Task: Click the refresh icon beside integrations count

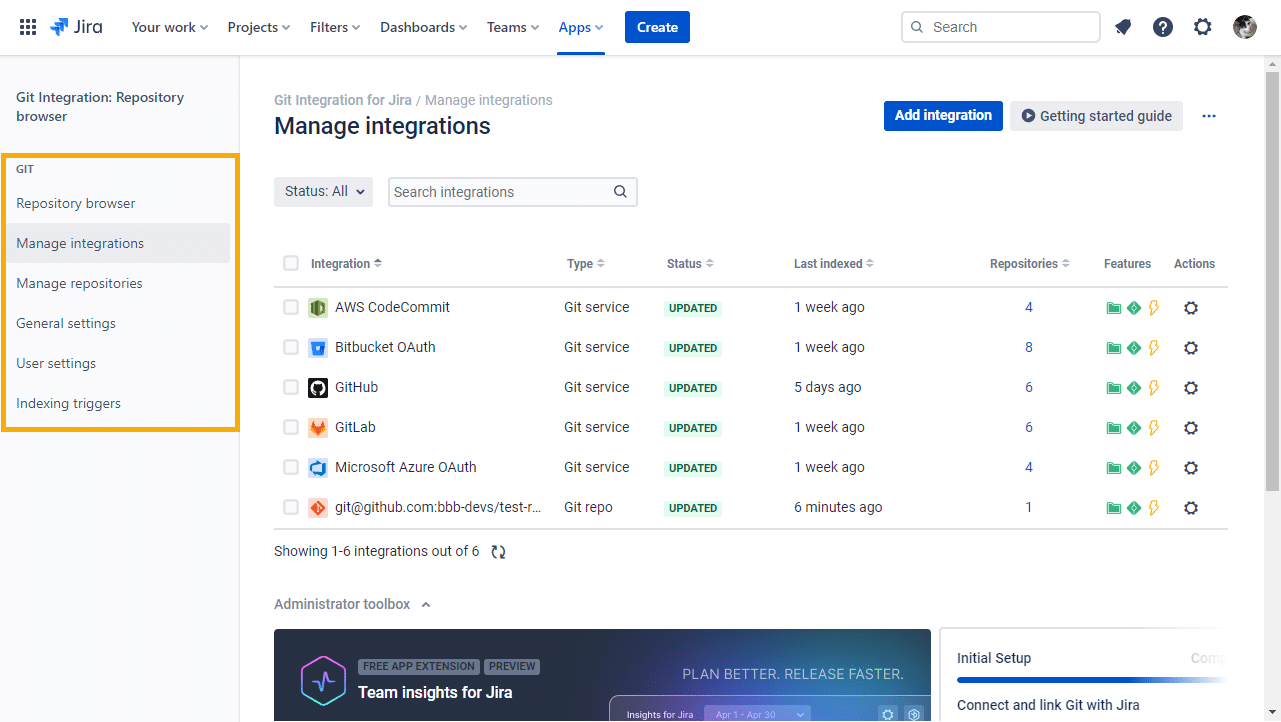Action: (498, 552)
